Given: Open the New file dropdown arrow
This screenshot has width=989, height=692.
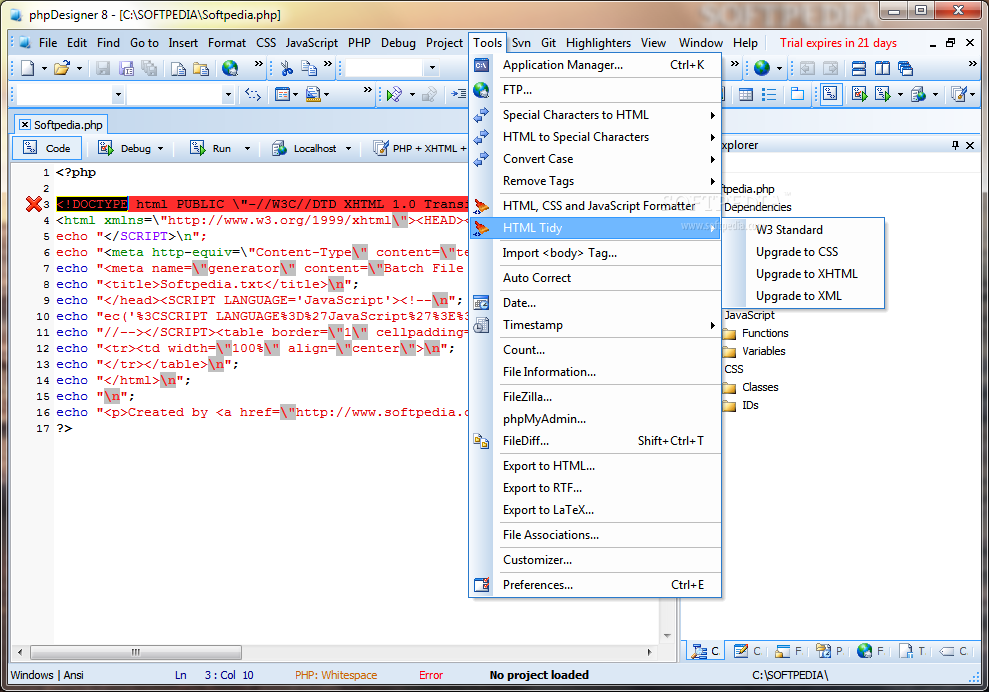Looking at the screenshot, I should tap(44, 68).
